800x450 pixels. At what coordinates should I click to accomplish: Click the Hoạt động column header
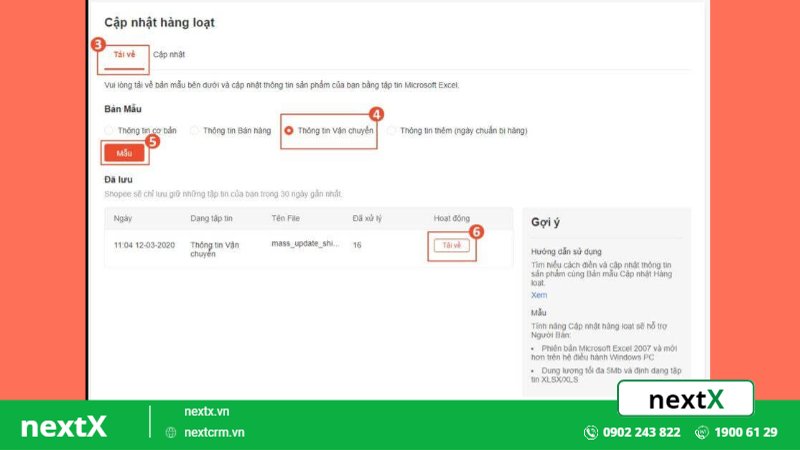click(452, 218)
